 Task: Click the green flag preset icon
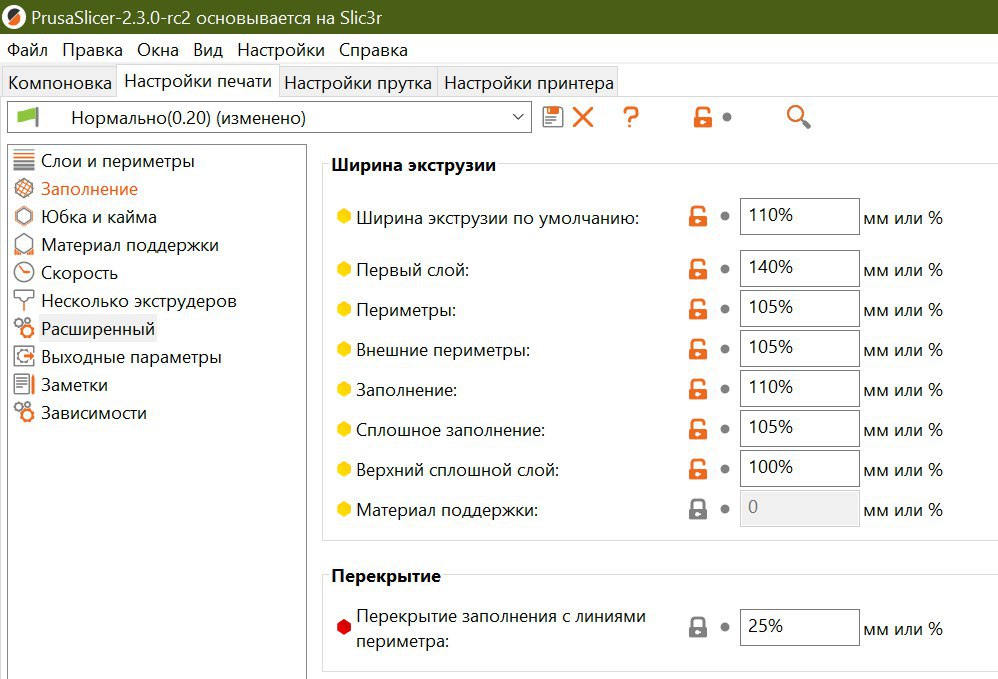(x=28, y=116)
